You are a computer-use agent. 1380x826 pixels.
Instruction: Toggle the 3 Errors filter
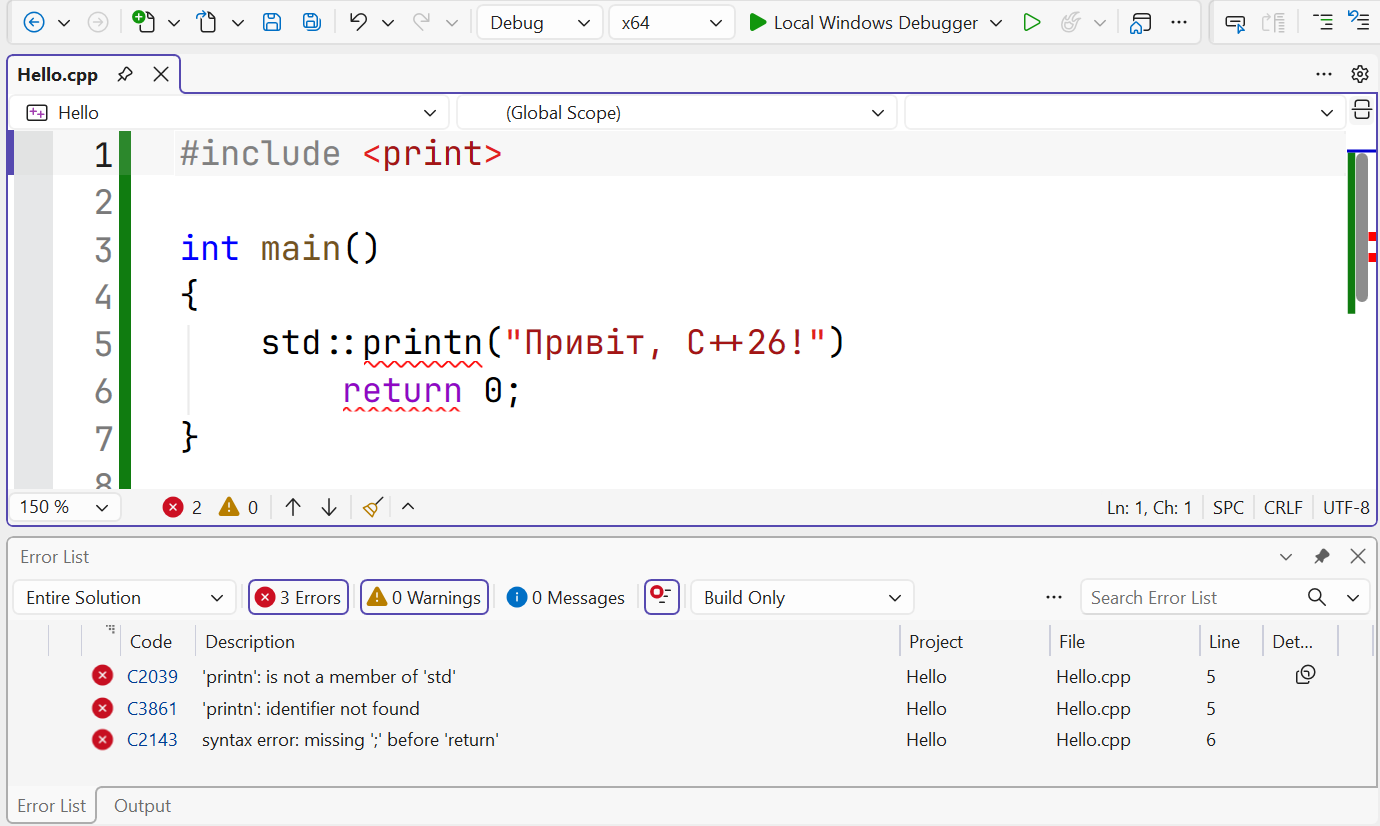point(299,597)
